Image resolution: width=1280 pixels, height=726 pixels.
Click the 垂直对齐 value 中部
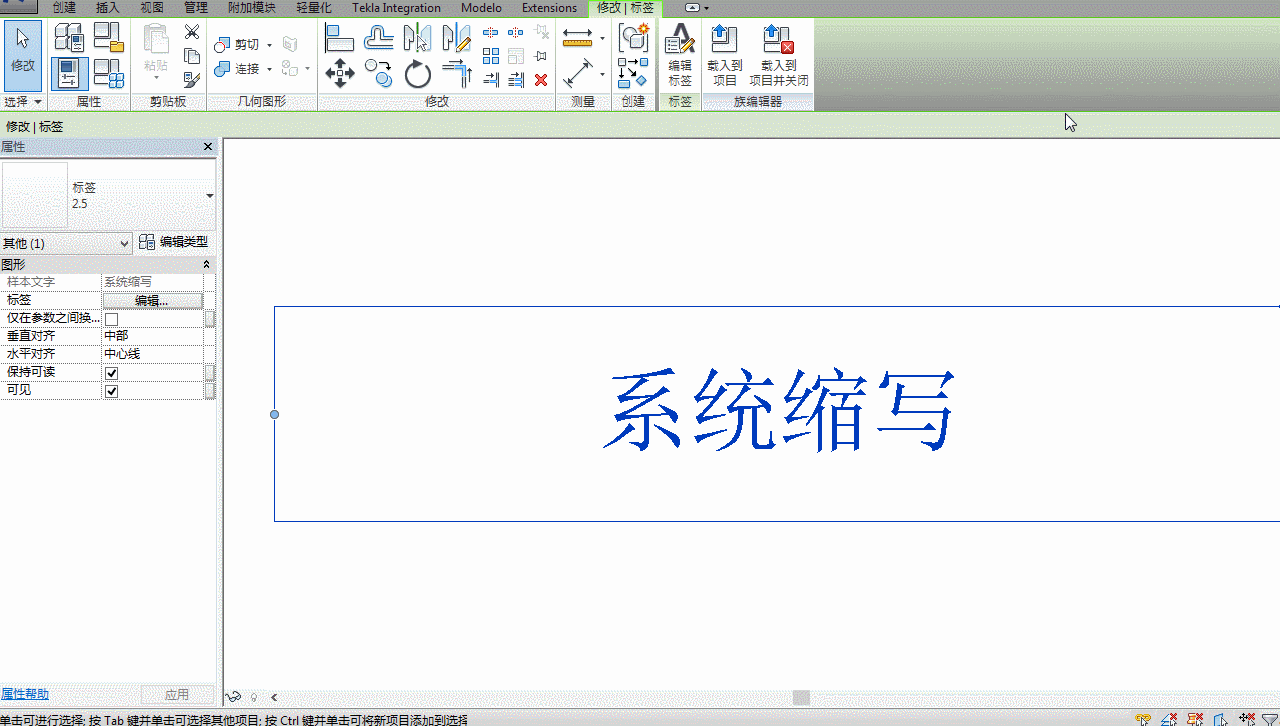pos(152,336)
